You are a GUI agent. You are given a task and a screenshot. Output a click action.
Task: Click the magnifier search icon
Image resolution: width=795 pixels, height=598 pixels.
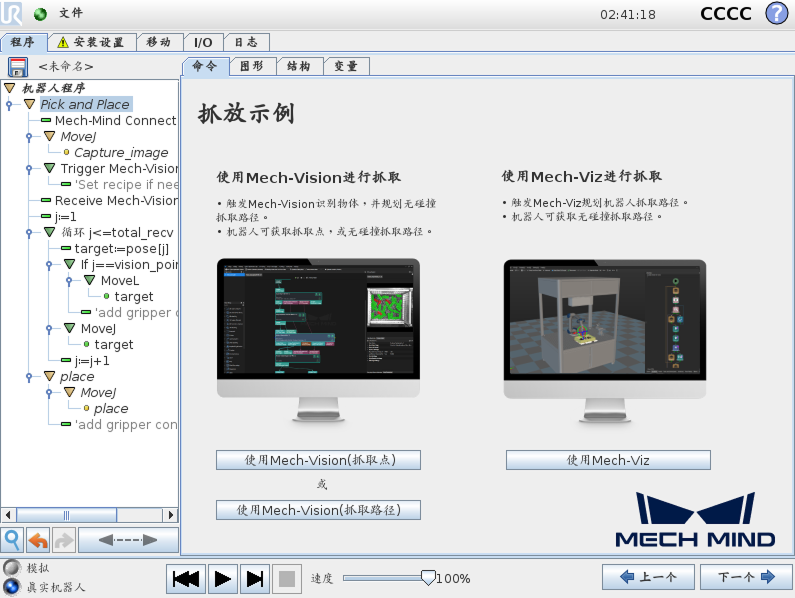pyautogui.click(x=12, y=540)
